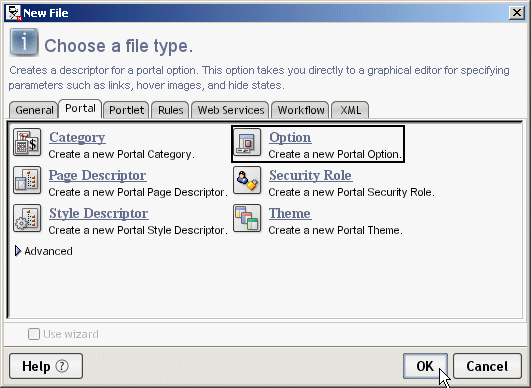Viewport: 531px width, 388px height.
Task: Click the Security Role icon
Action: [x=247, y=180]
